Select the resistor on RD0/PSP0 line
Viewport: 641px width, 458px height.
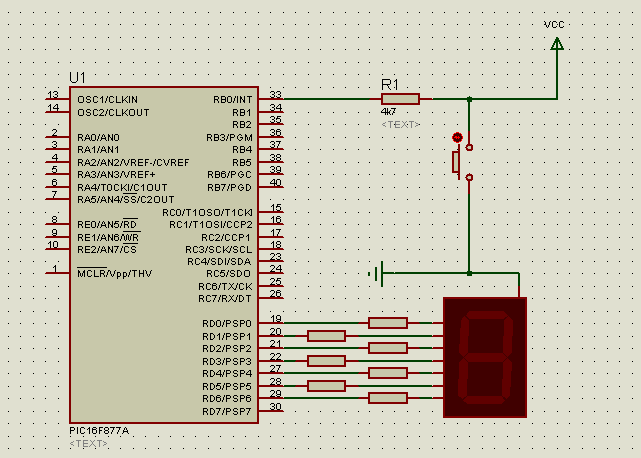388,323
